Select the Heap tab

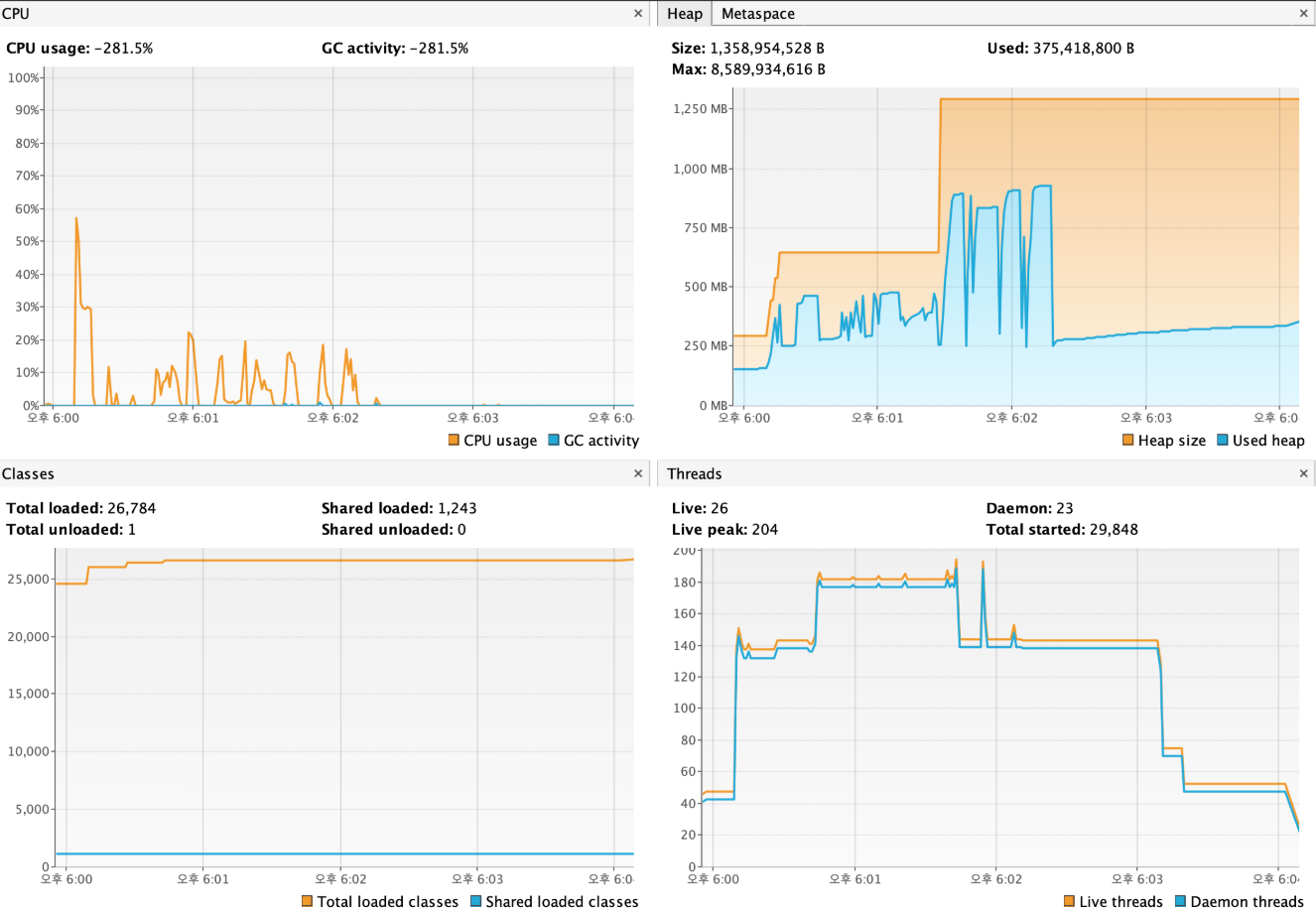coord(685,14)
